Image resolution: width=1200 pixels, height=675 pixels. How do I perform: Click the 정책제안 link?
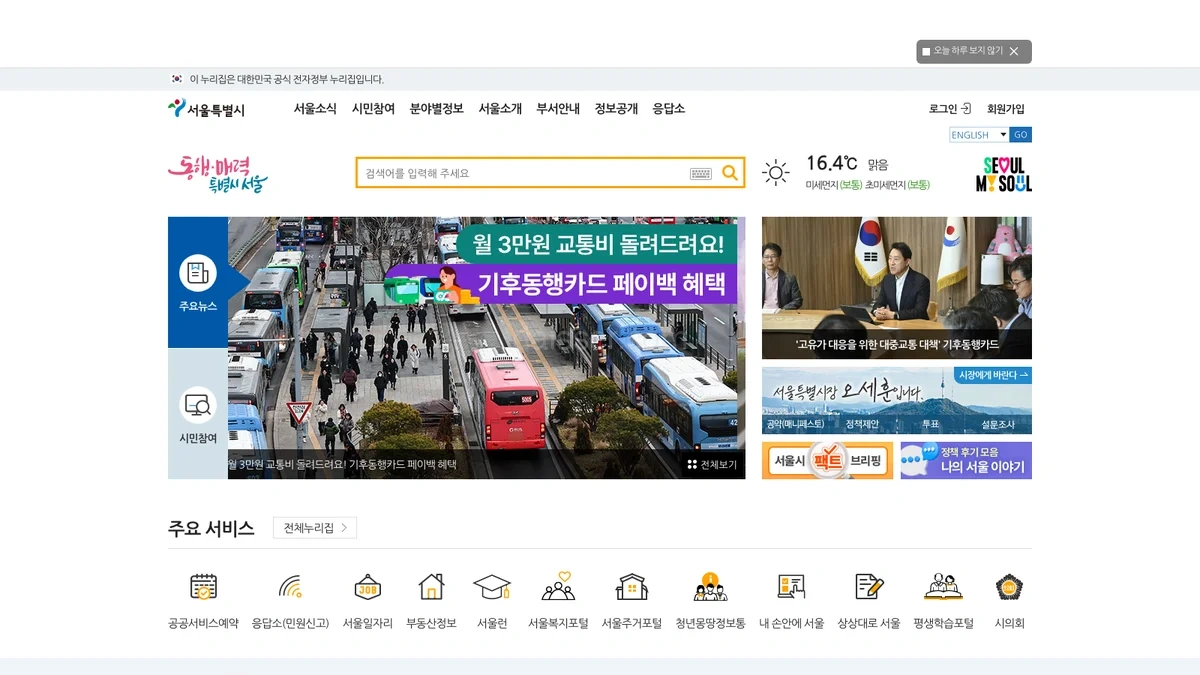pos(862,424)
